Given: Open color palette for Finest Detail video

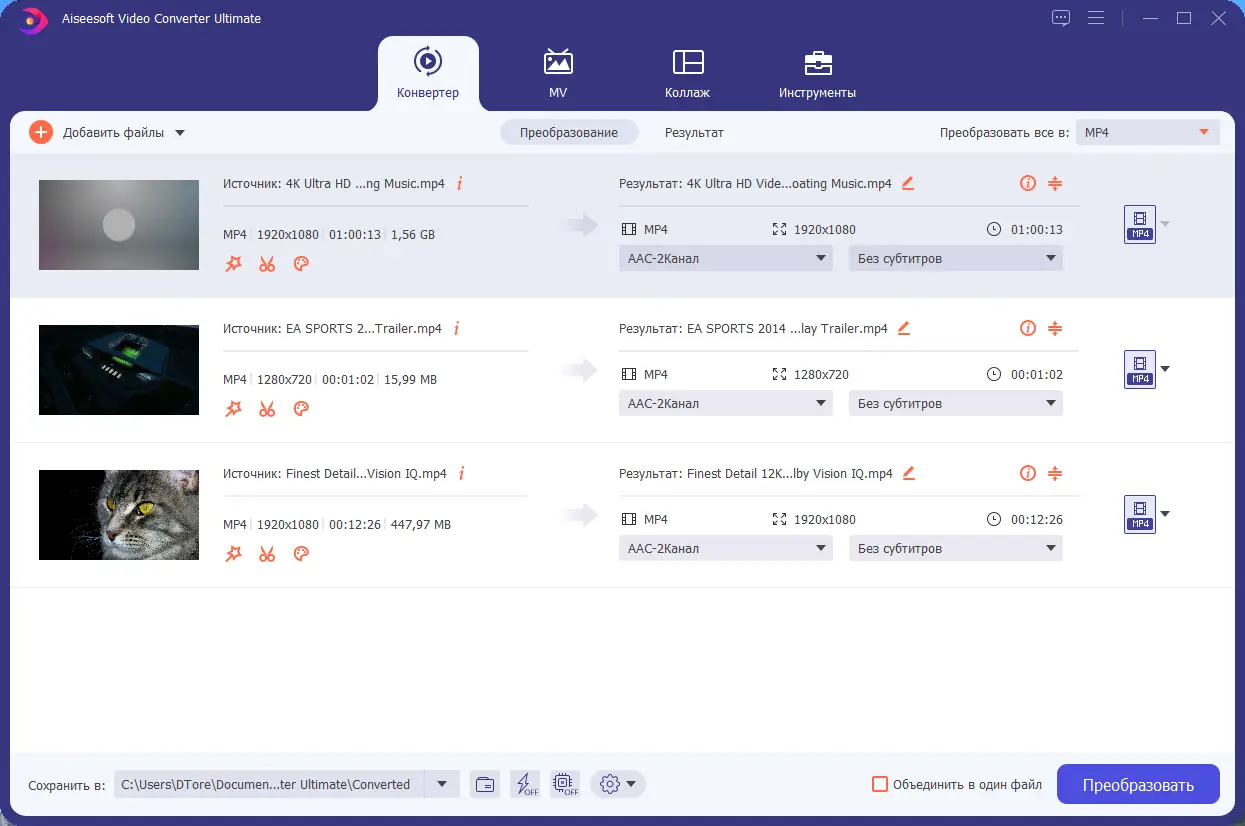Looking at the screenshot, I should (301, 553).
